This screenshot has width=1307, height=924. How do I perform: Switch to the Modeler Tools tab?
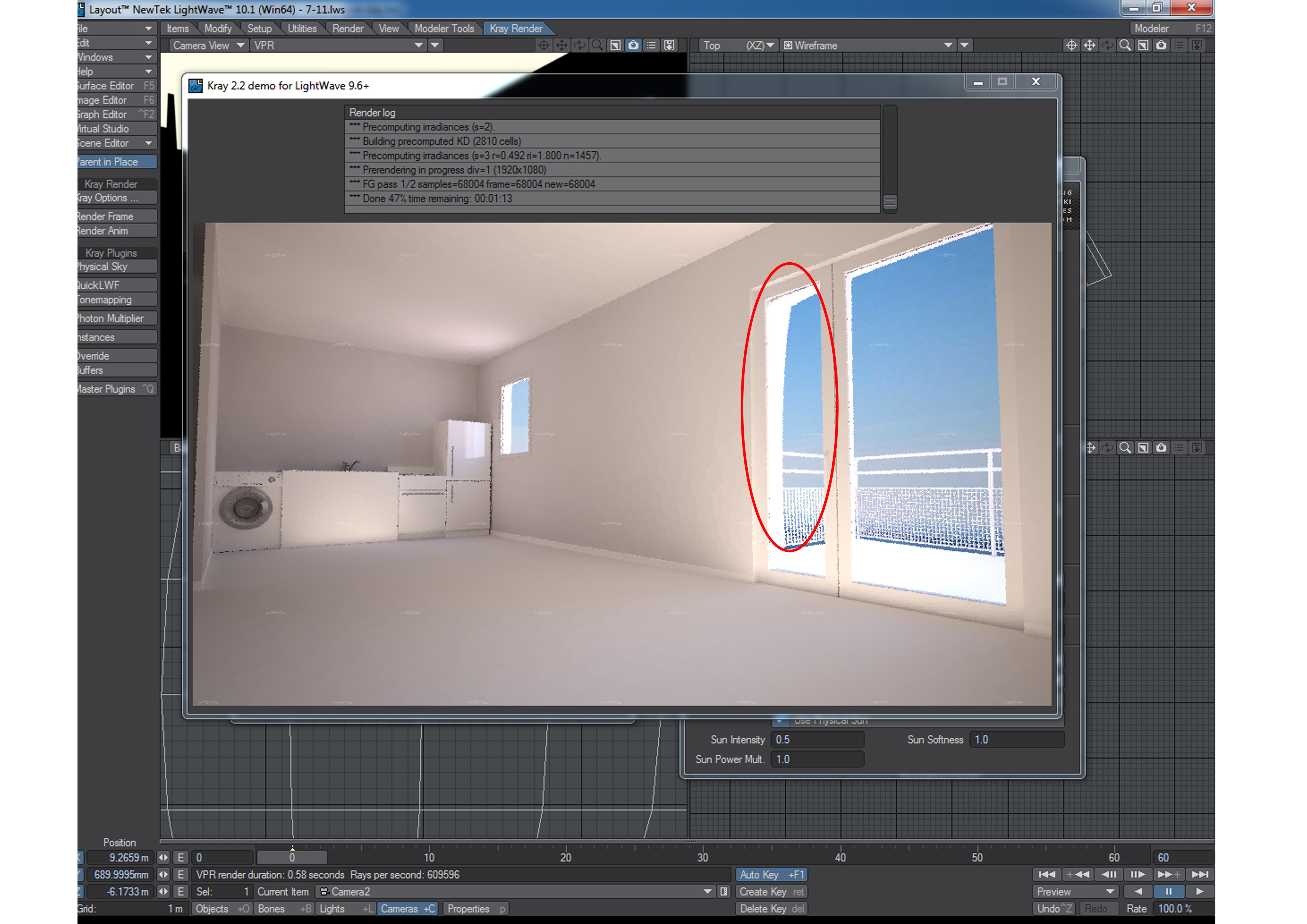click(x=443, y=28)
